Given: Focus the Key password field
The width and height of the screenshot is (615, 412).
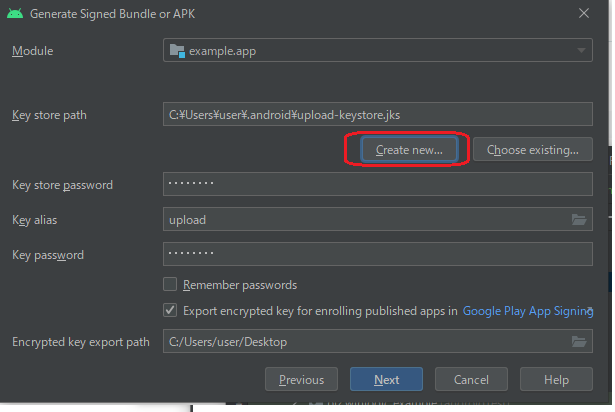Looking at the screenshot, I should (377, 254).
